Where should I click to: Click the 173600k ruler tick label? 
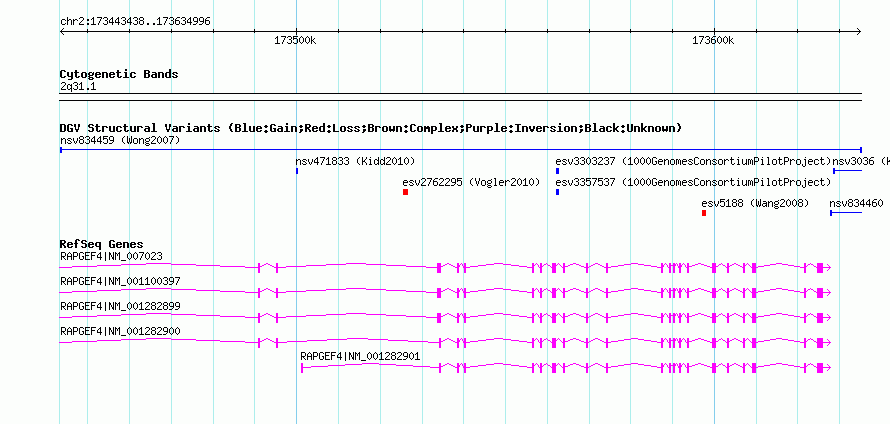click(713, 41)
